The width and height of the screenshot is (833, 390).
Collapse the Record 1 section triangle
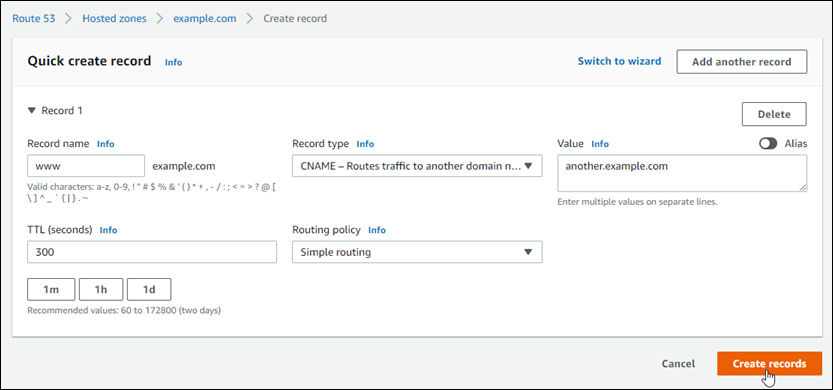tap(32, 111)
